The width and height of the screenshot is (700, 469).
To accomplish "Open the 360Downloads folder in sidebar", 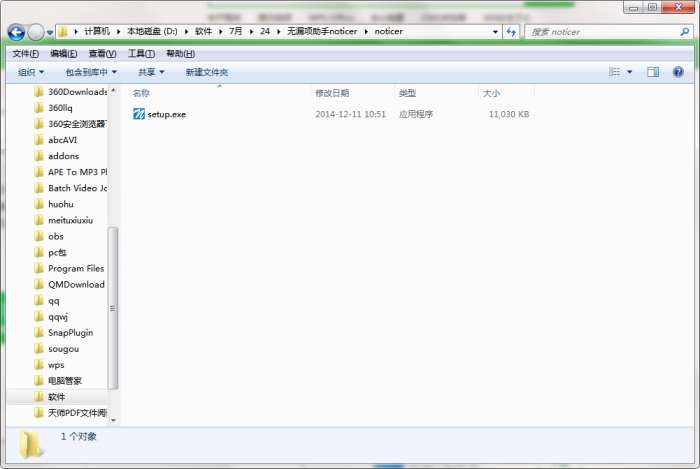I will (x=76, y=92).
